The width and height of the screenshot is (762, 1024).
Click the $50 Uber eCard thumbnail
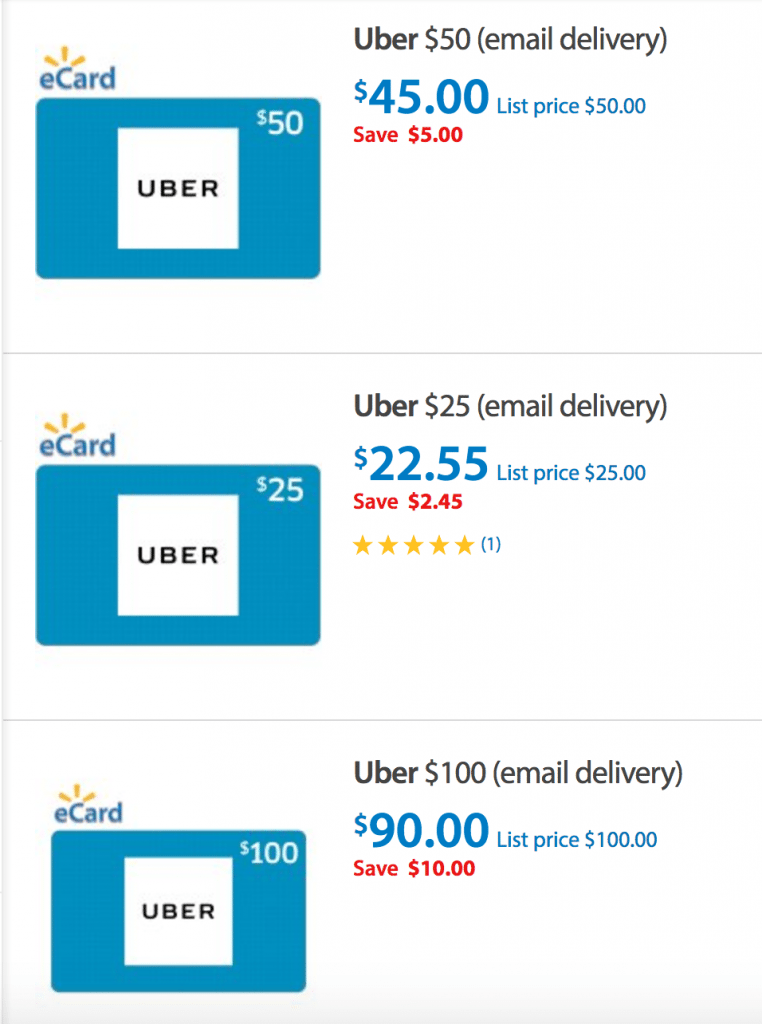(x=178, y=188)
